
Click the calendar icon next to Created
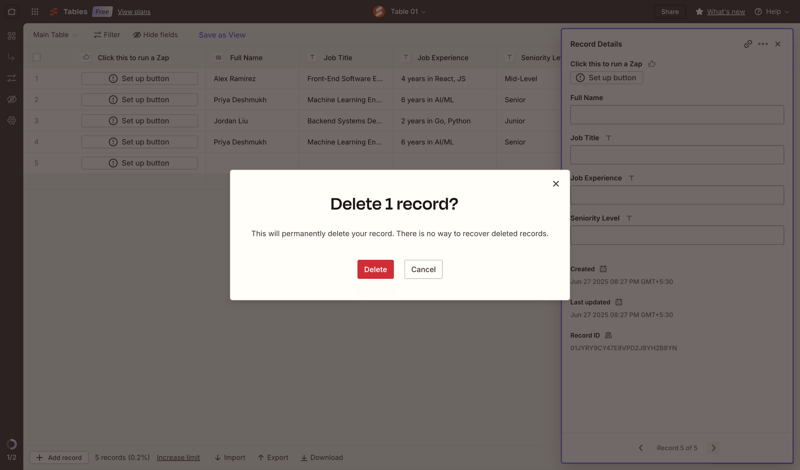point(603,269)
